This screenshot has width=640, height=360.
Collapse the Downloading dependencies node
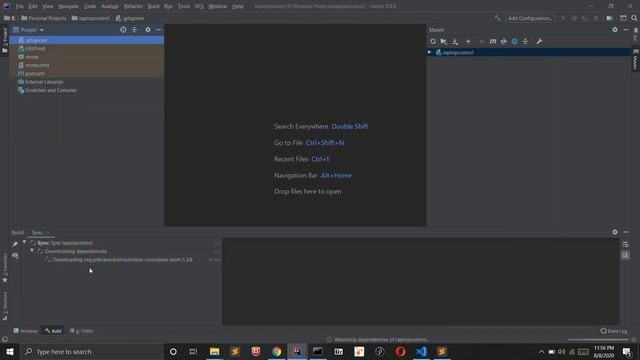tap(32, 251)
